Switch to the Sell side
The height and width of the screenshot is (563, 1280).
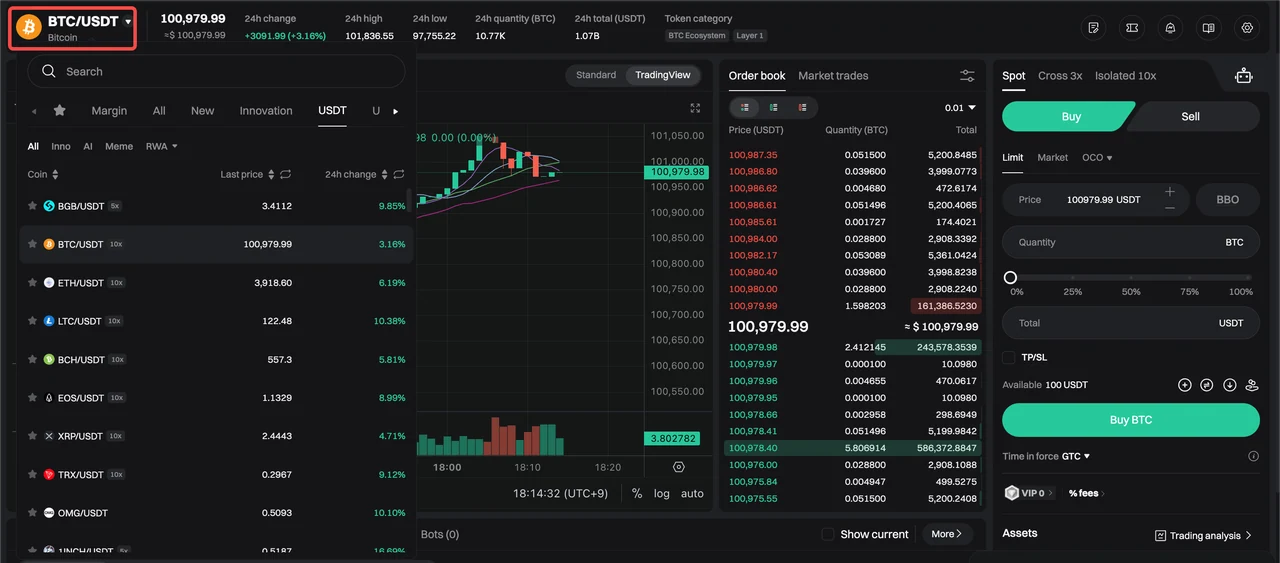[1190, 116]
